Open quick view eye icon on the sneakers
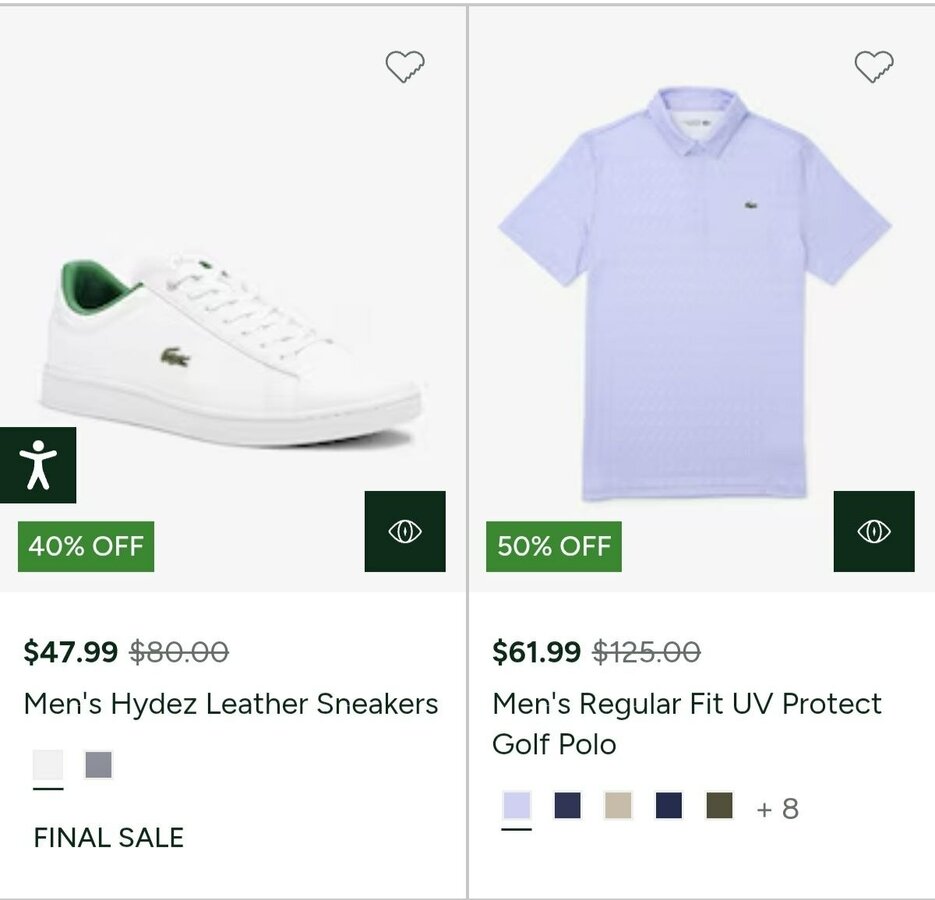The height and width of the screenshot is (900, 935). (x=405, y=531)
